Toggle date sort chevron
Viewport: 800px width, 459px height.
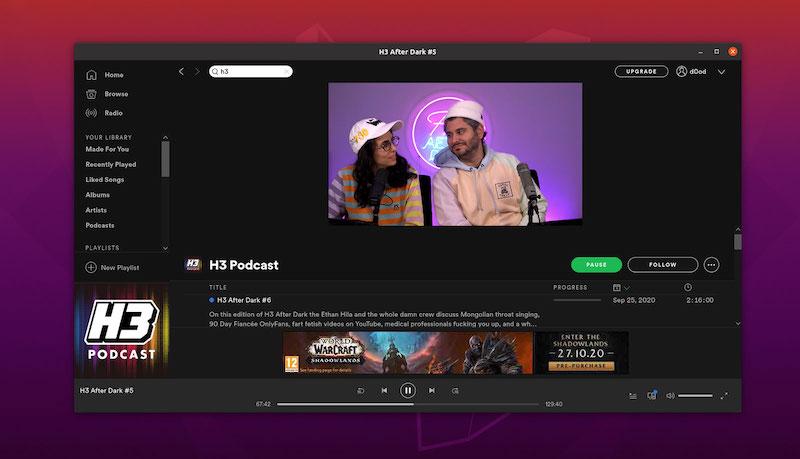pos(627,288)
